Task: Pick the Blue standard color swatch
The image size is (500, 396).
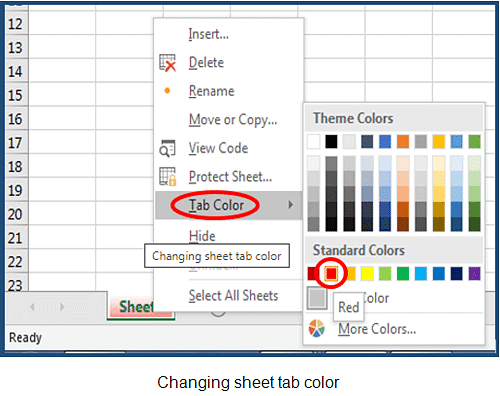Action: [439, 274]
